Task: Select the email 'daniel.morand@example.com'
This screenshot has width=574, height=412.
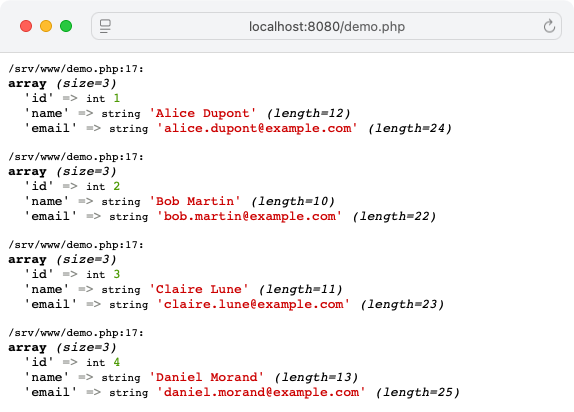Action: (261, 392)
